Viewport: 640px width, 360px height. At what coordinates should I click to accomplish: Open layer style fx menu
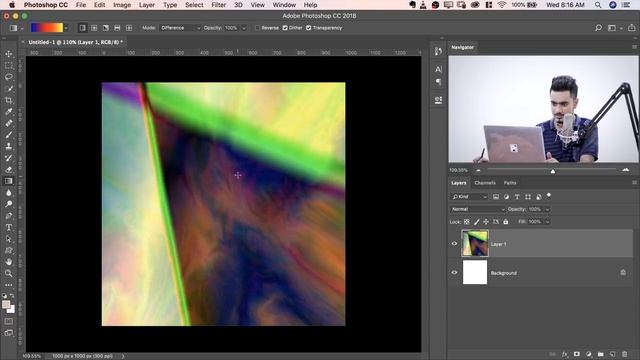[x=565, y=354]
